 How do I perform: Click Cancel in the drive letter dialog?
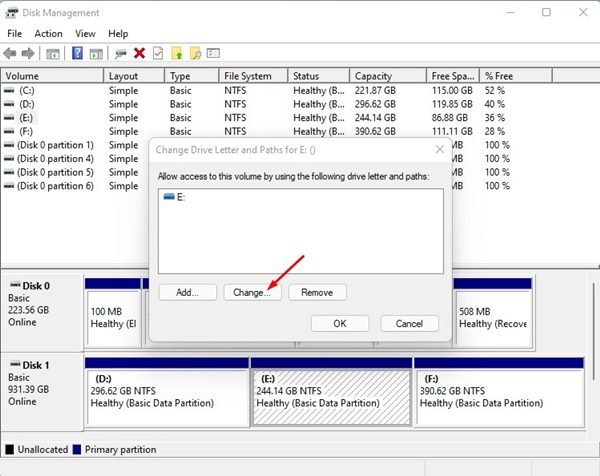click(x=409, y=324)
